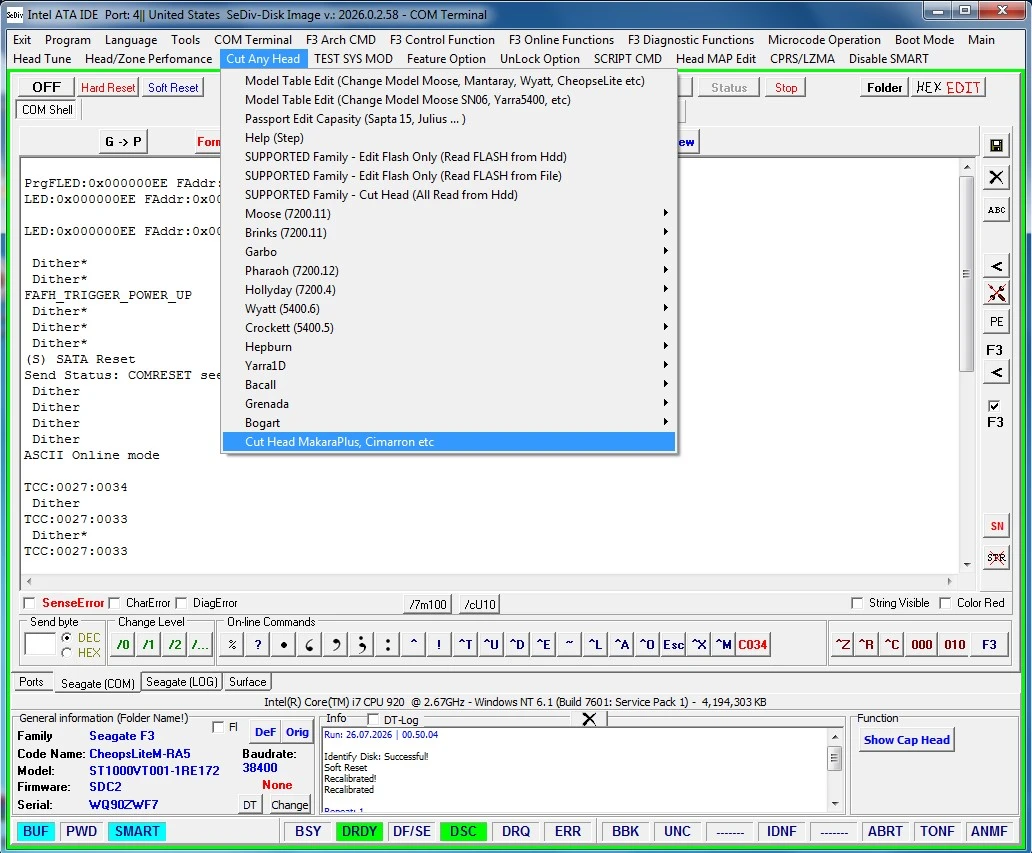Click the ! online command button

coord(439,644)
